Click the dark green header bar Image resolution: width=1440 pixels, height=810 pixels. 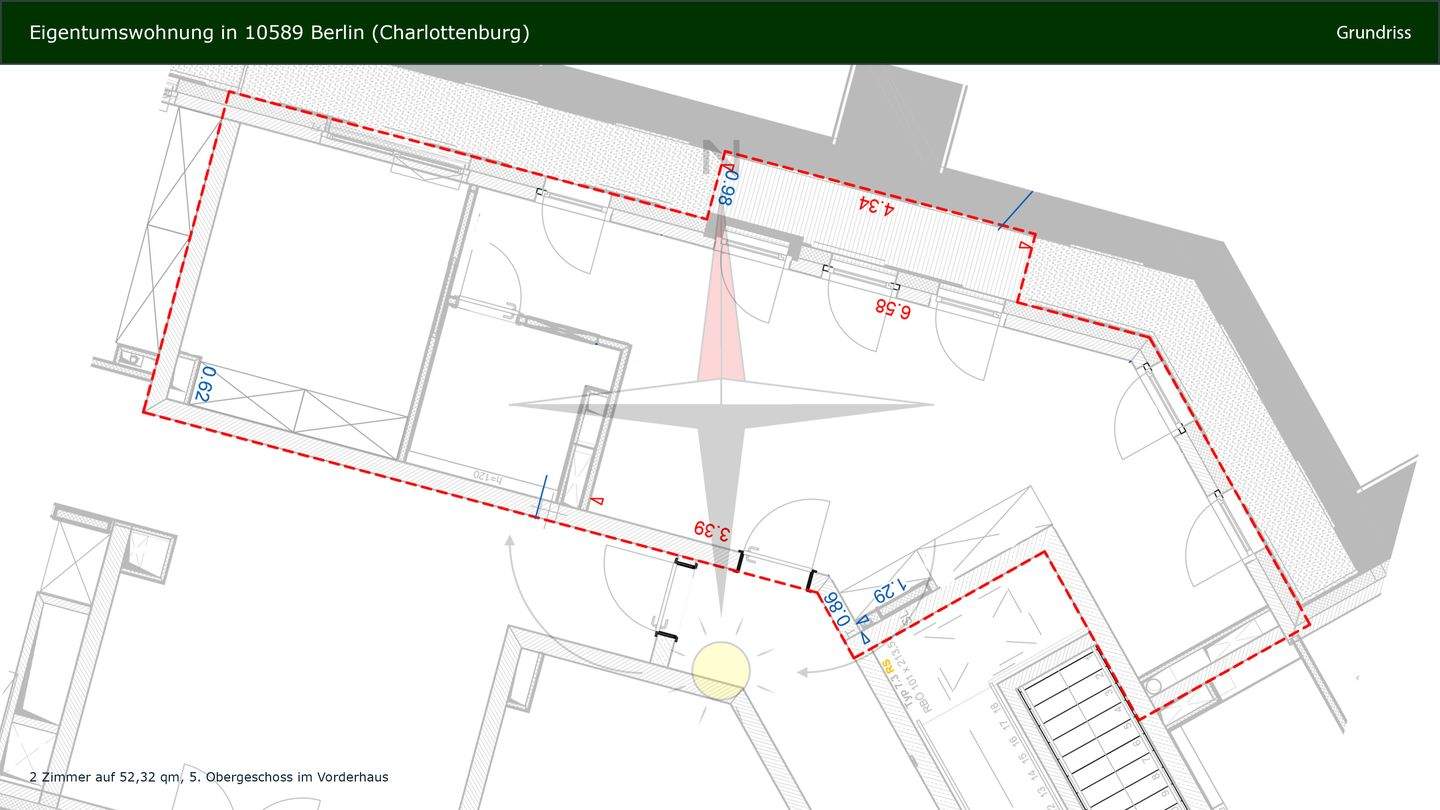[x=900, y=33]
